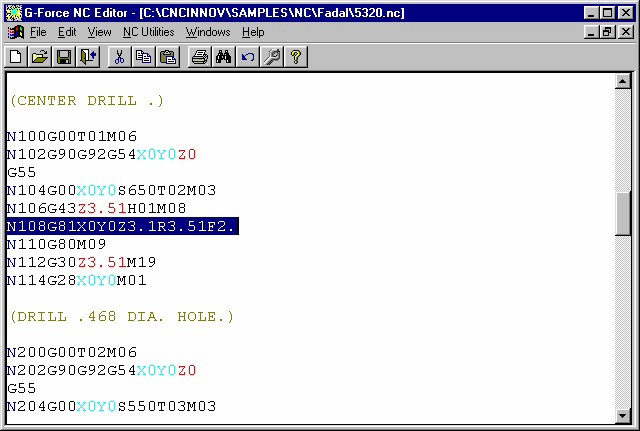Copy selection using the Copy icon
This screenshot has width=640, height=431.
(143, 57)
